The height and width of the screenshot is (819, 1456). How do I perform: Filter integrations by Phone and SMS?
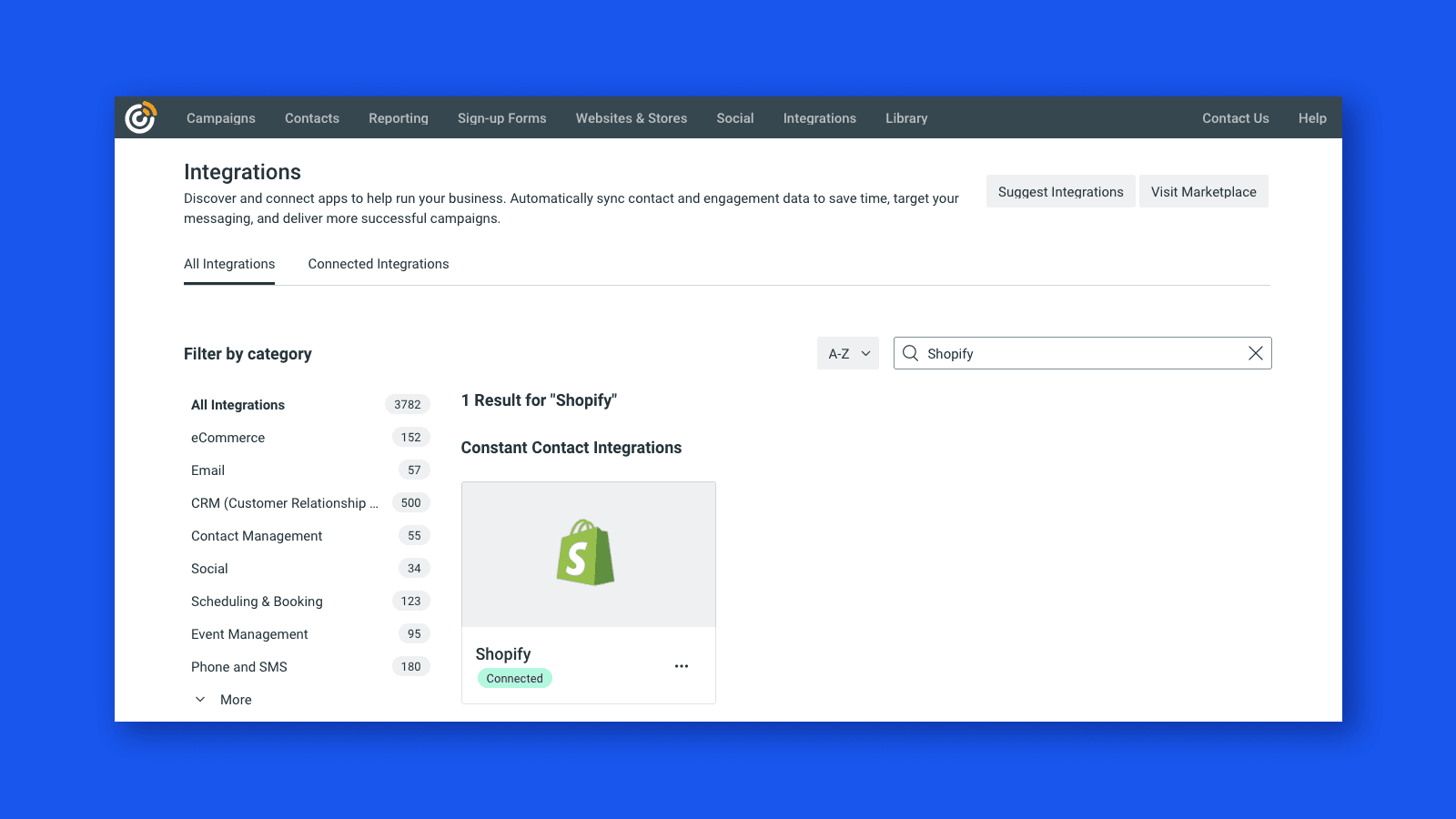click(x=238, y=666)
